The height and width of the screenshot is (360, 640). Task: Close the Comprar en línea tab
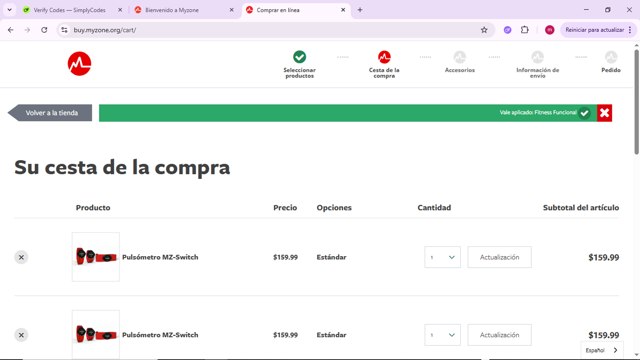pos(343,10)
